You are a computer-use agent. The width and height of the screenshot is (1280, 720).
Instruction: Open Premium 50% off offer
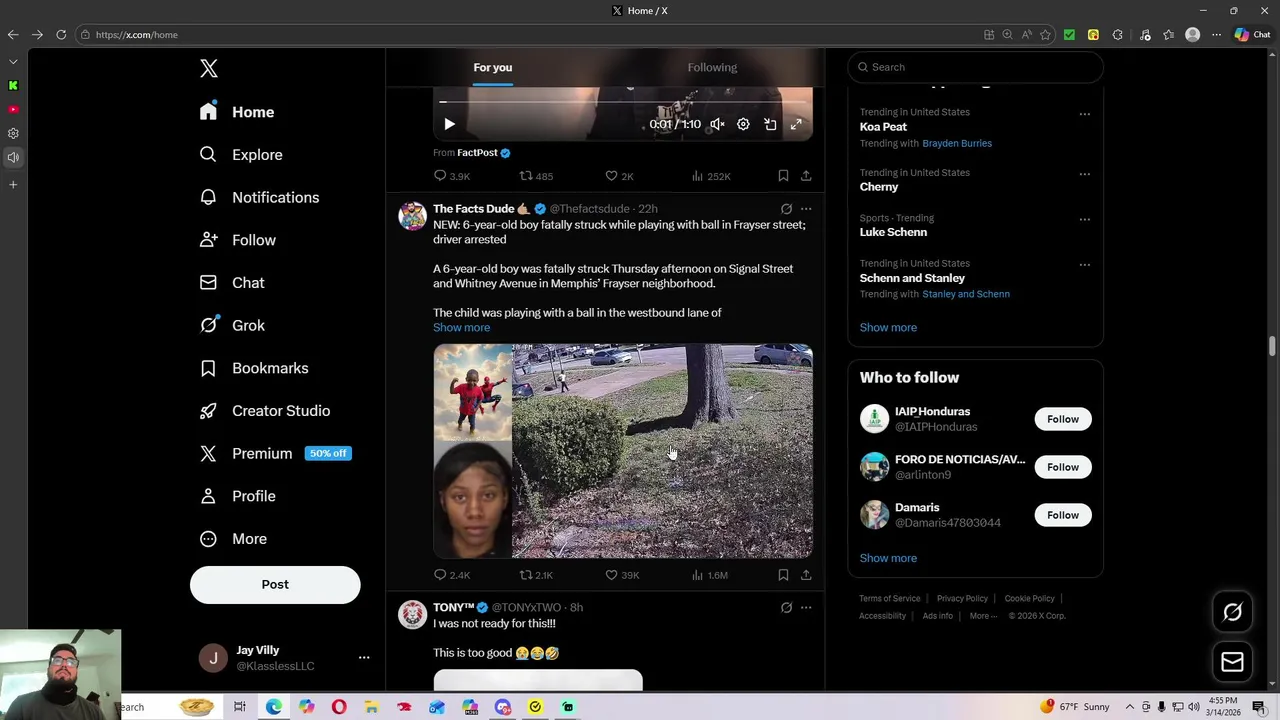coord(275,453)
